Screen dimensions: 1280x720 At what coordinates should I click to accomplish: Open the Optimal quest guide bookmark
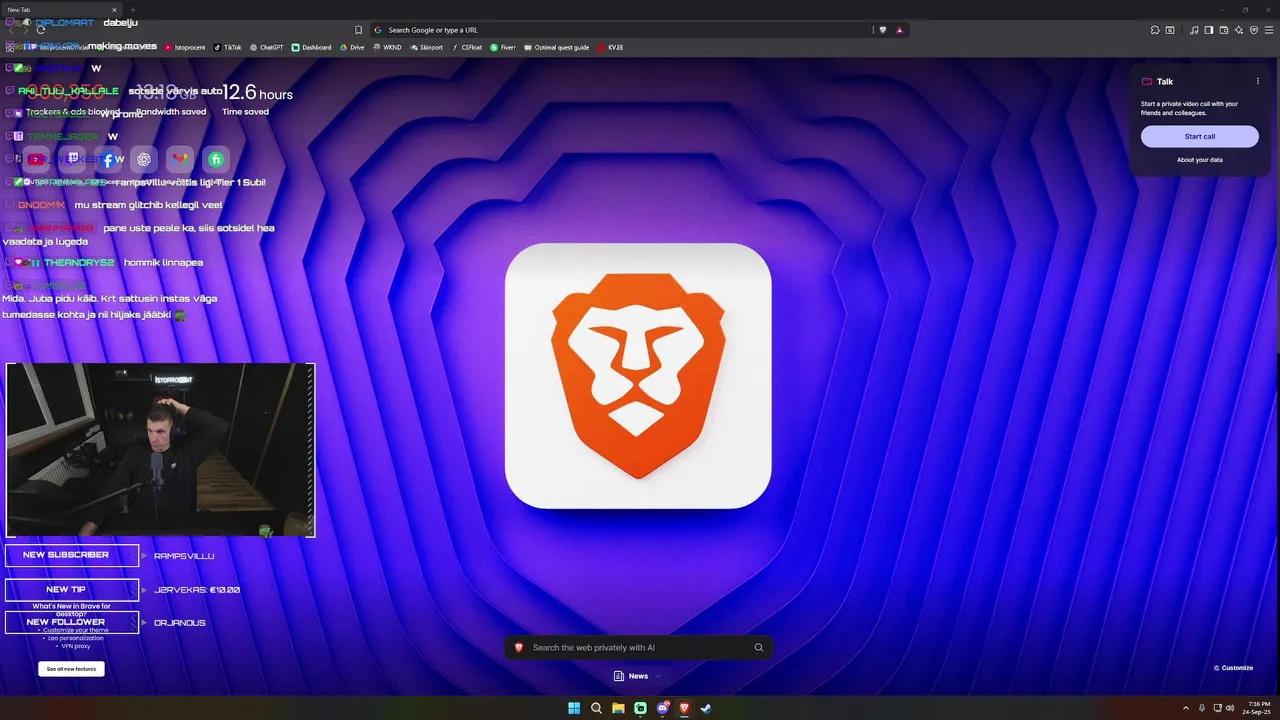557,47
